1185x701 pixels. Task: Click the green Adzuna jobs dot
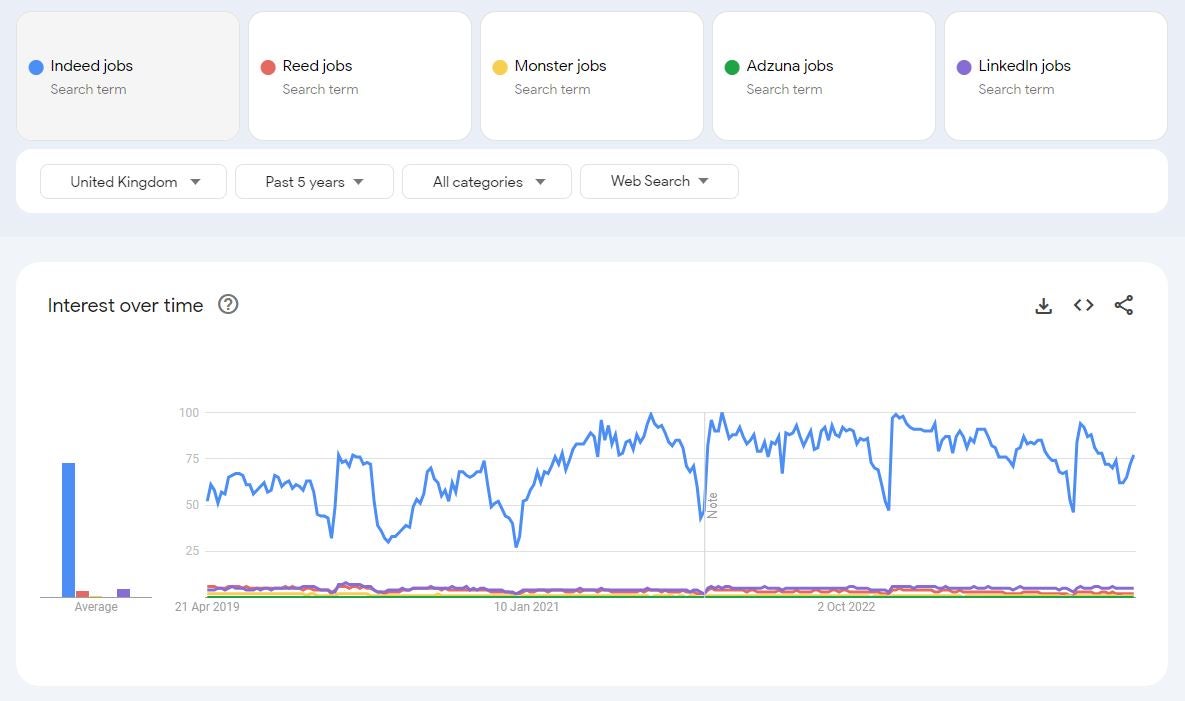pyautogui.click(x=732, y=67)
